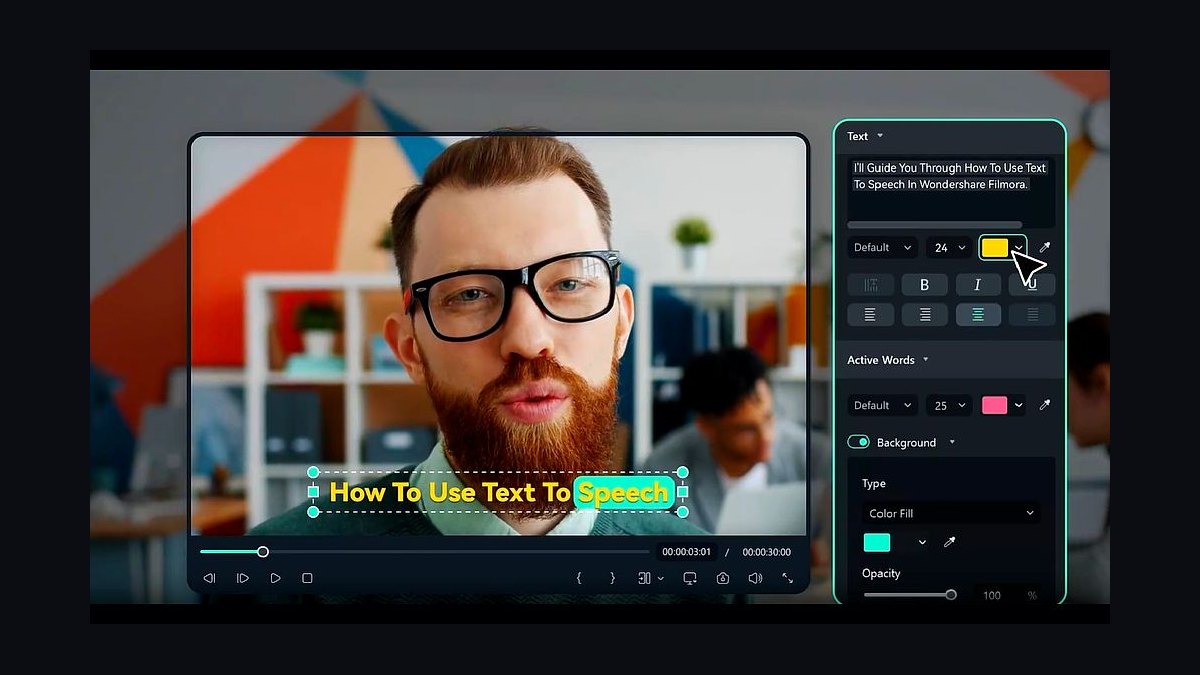Set mark out point with right brace
Screen dimensions: 1200x675
point(612,578)
